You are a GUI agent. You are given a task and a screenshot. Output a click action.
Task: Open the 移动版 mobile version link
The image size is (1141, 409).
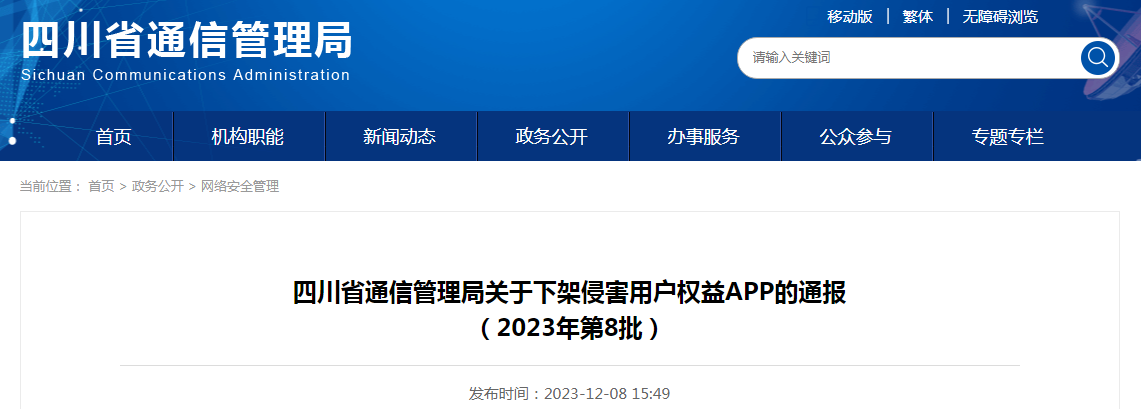tap(849, 17)
